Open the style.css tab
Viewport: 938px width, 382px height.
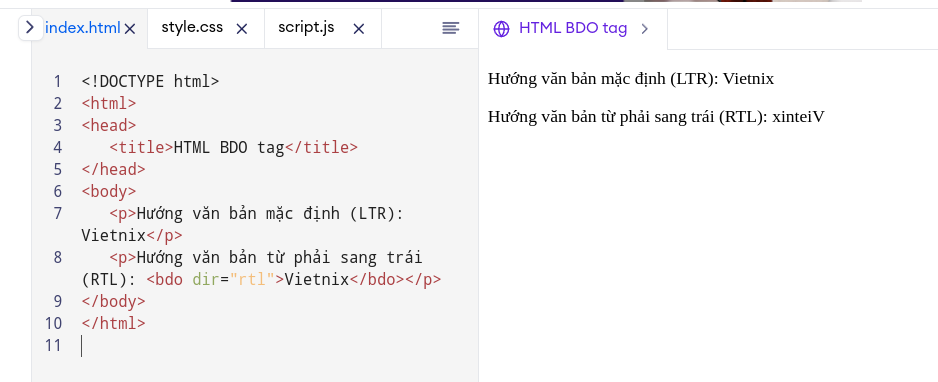point(192,27)
